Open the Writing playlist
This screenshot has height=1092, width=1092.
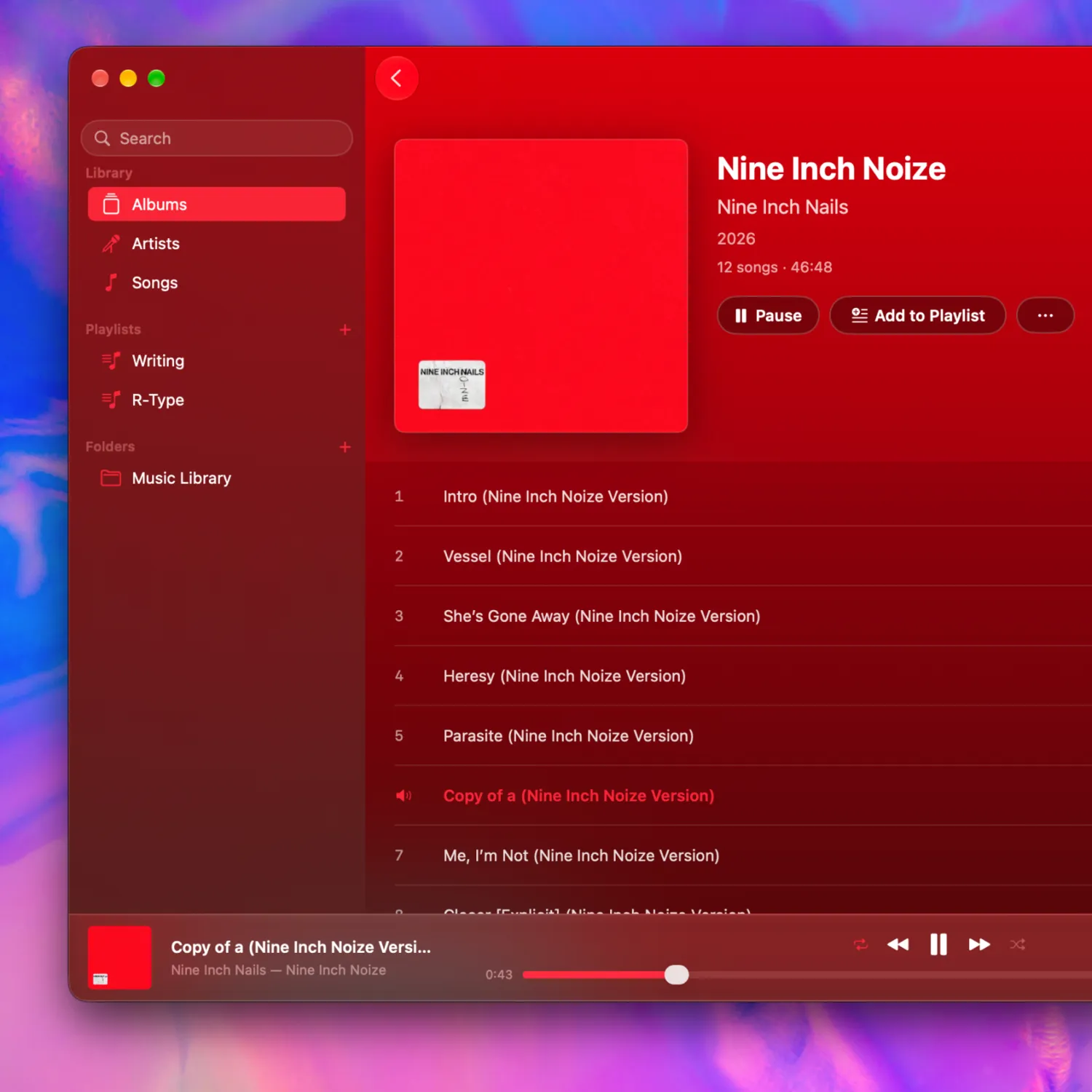(x=217, y=361)
